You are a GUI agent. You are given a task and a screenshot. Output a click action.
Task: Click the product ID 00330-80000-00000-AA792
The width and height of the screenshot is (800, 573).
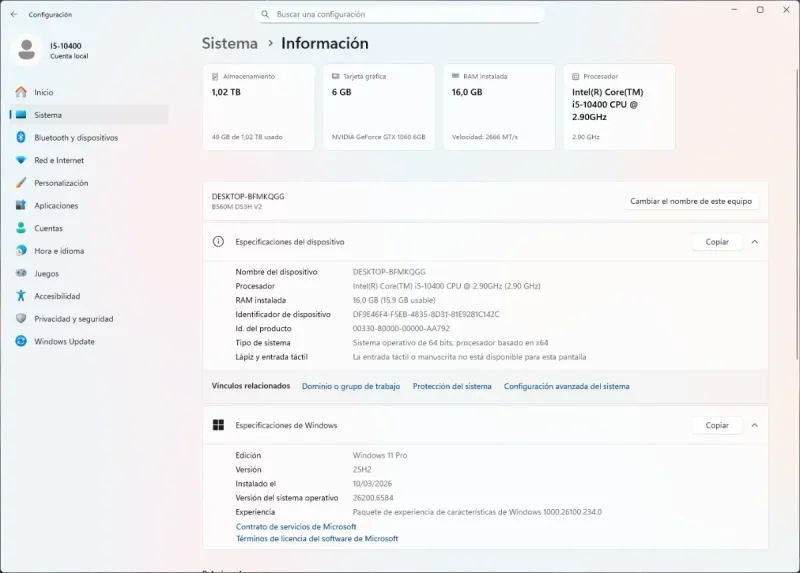click(401, 329)
